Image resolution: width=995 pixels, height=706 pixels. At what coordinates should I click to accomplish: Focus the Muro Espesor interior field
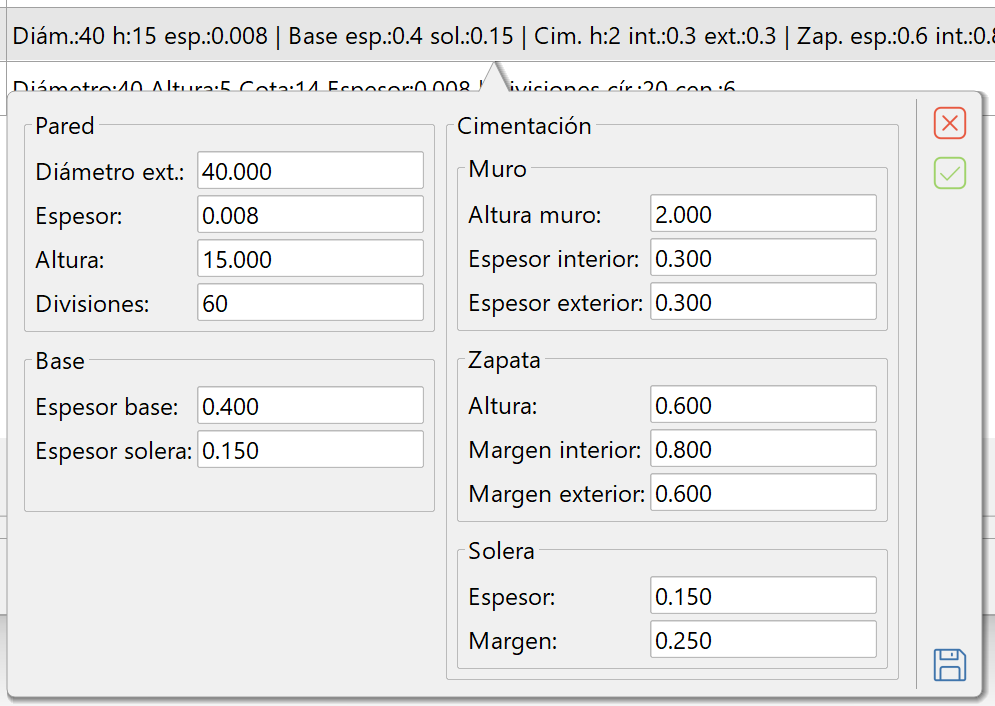click(x=762, y=258)
